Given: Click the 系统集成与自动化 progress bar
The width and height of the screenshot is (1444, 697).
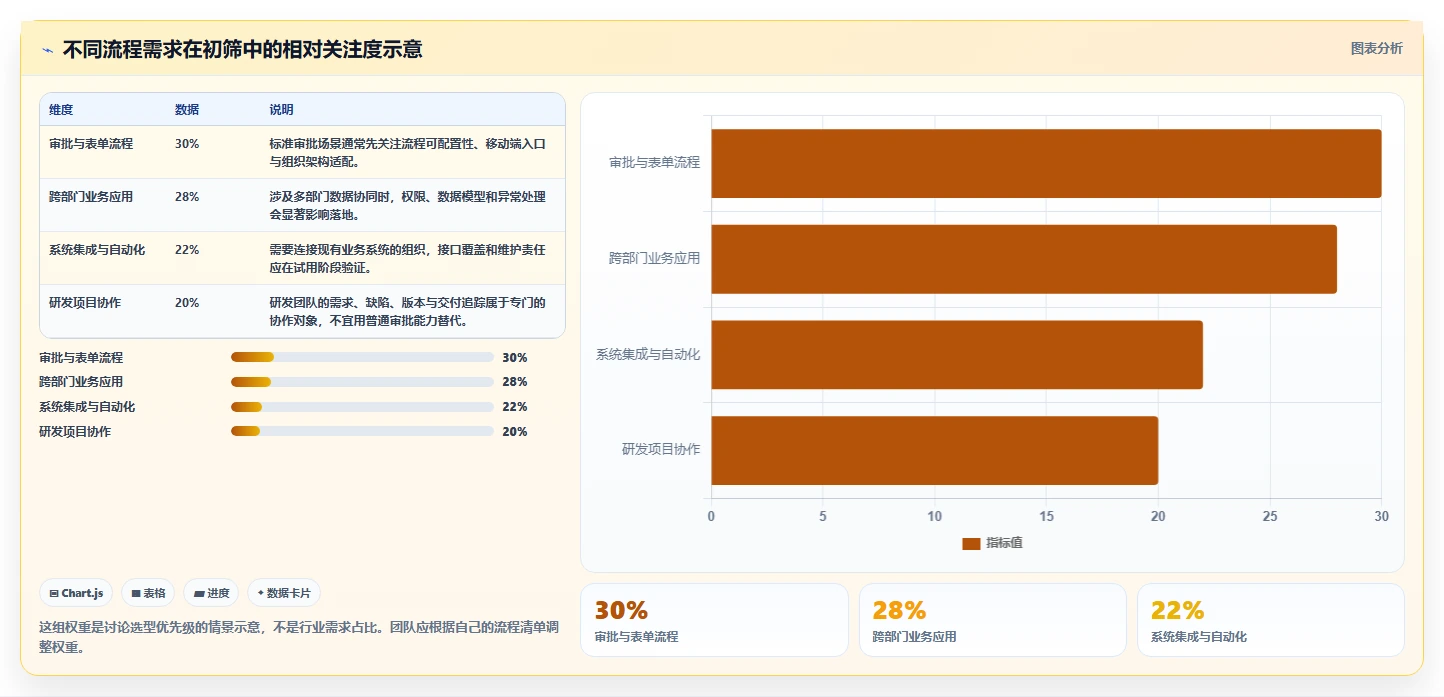Looking at the screenshot, I should [362, 407].
